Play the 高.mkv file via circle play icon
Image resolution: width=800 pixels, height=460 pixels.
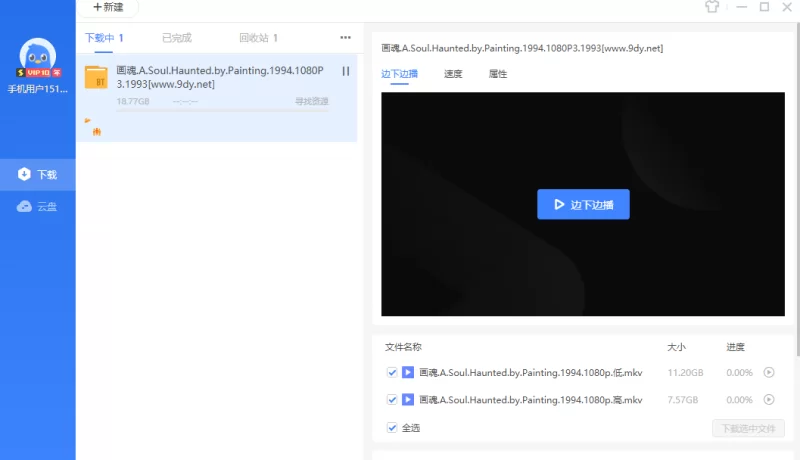tap(769, 400)
